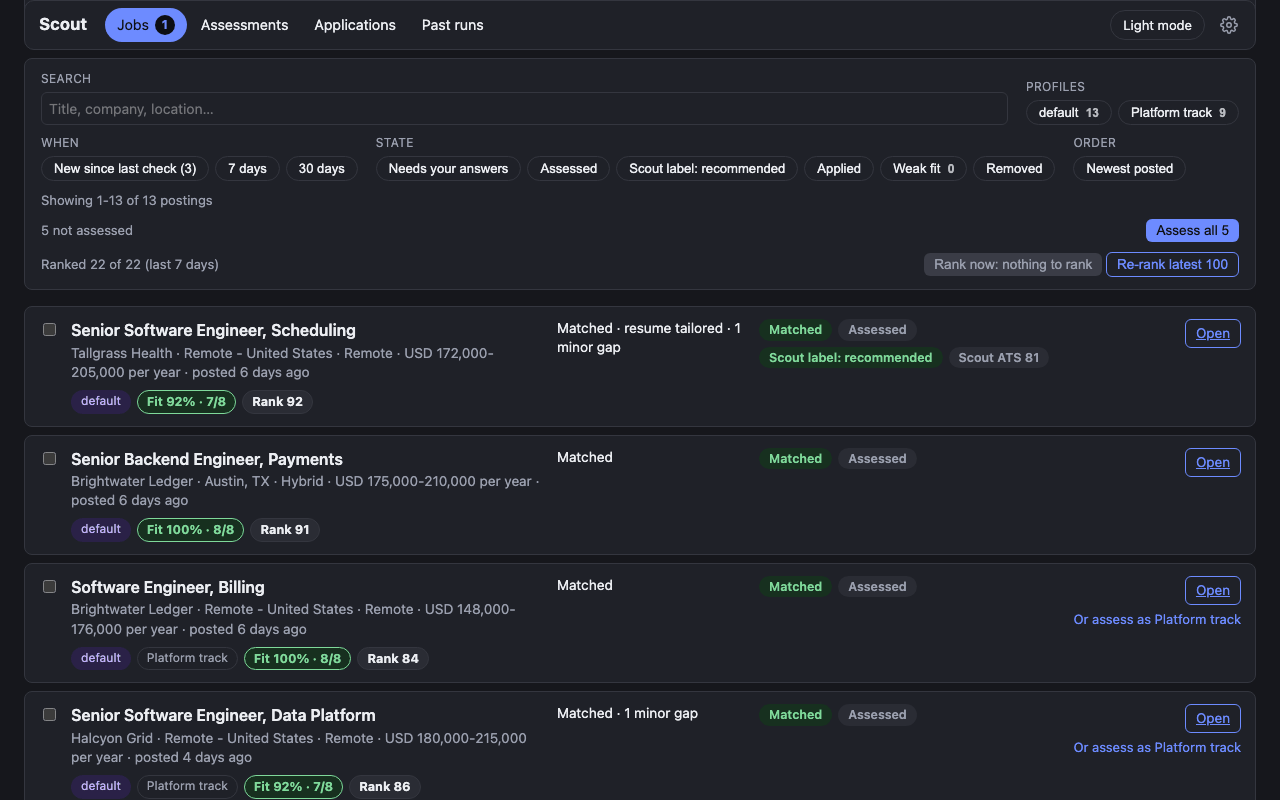Image resolution: width=1280 pixels, height=800 pixels.
Task: Assess Data Platform job as Platform track
Action: tap(1157, 748)
